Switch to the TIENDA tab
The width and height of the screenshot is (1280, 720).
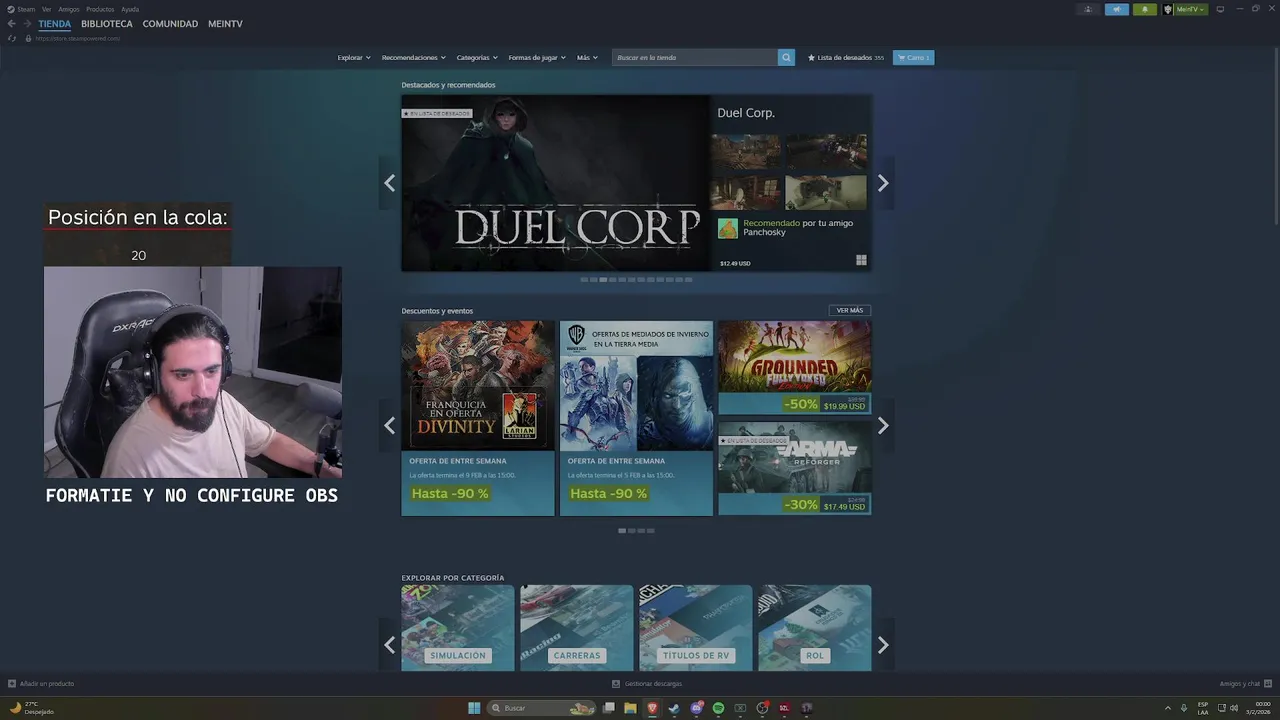coord(55,24)
